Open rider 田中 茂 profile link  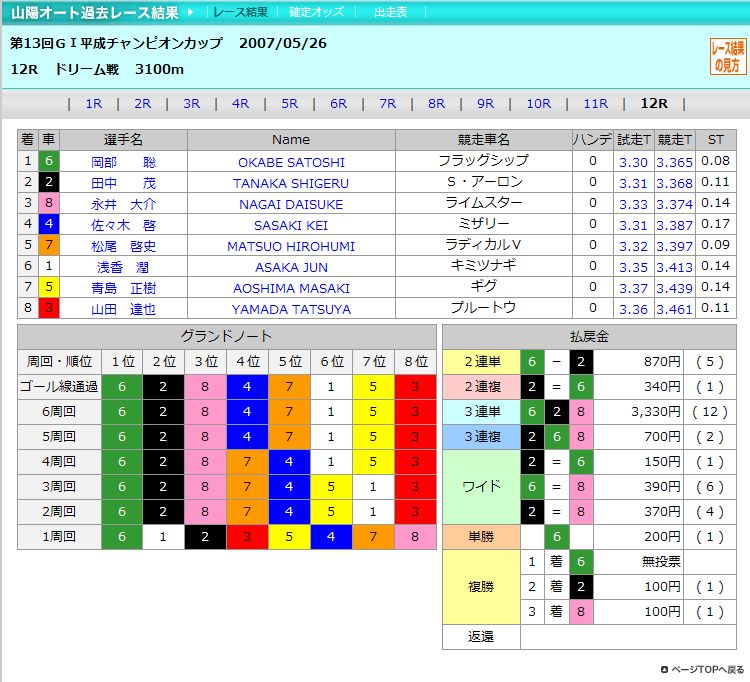point(123,184)
